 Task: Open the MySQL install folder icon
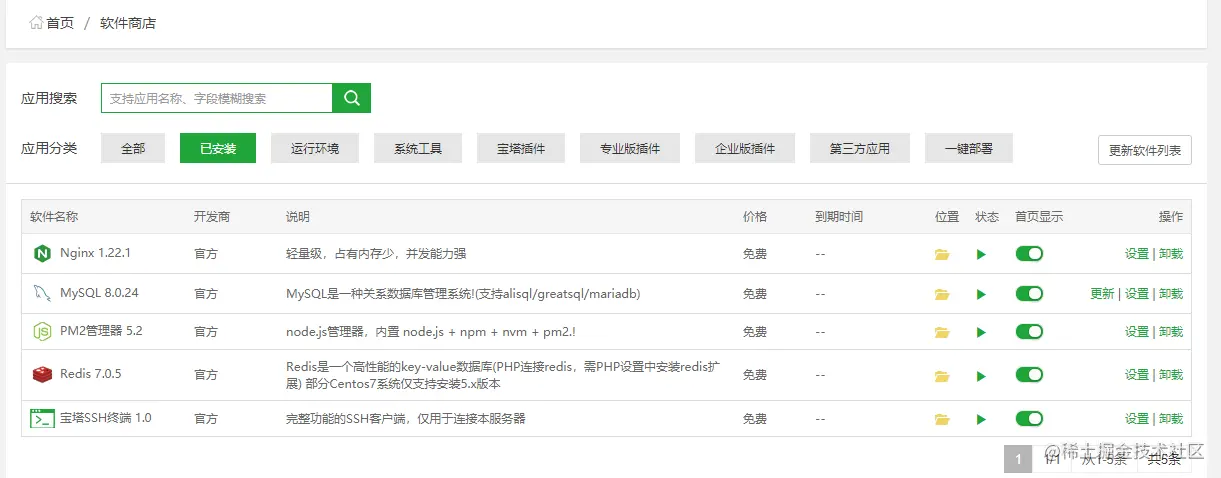pyautogui.click(x=941, y=294)
